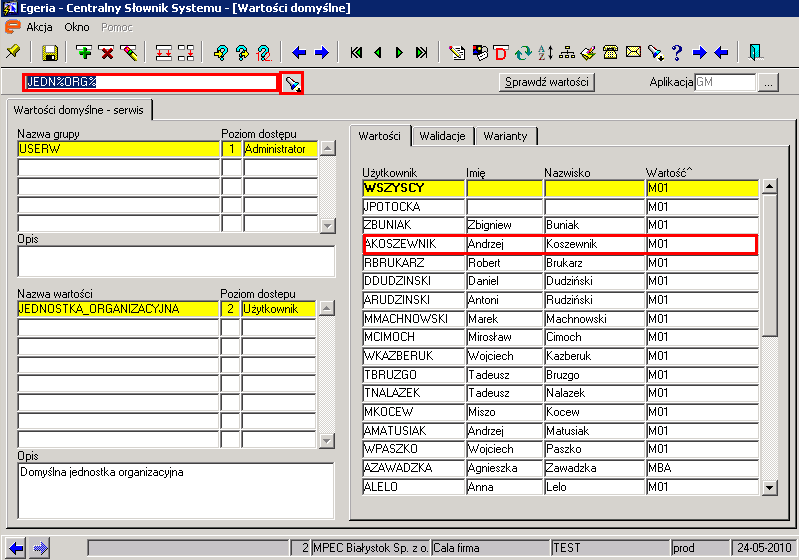Viewport: 799px width, 560px height.
Task: Click the yellow pushpin toolbar icon
Action: point(13,52)
